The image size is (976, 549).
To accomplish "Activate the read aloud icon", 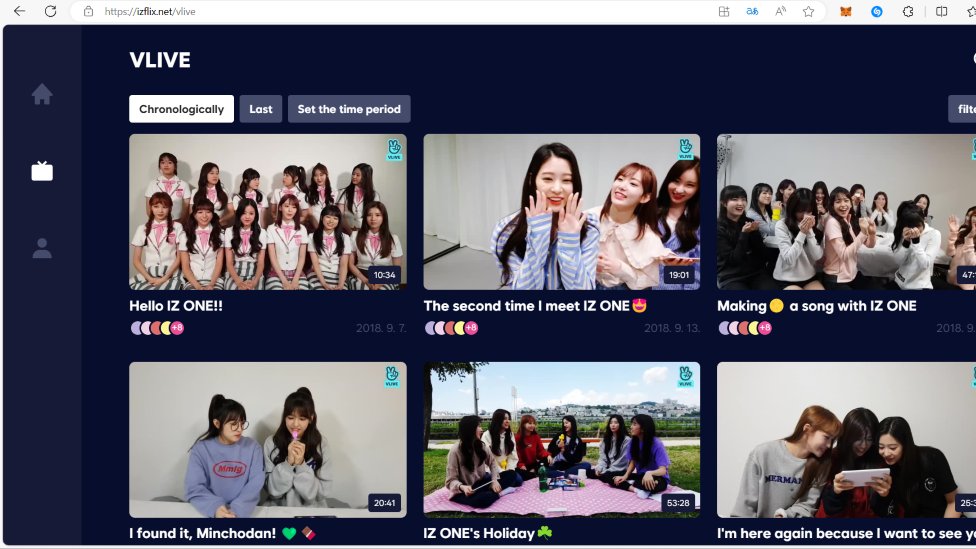I will (781, 11).
